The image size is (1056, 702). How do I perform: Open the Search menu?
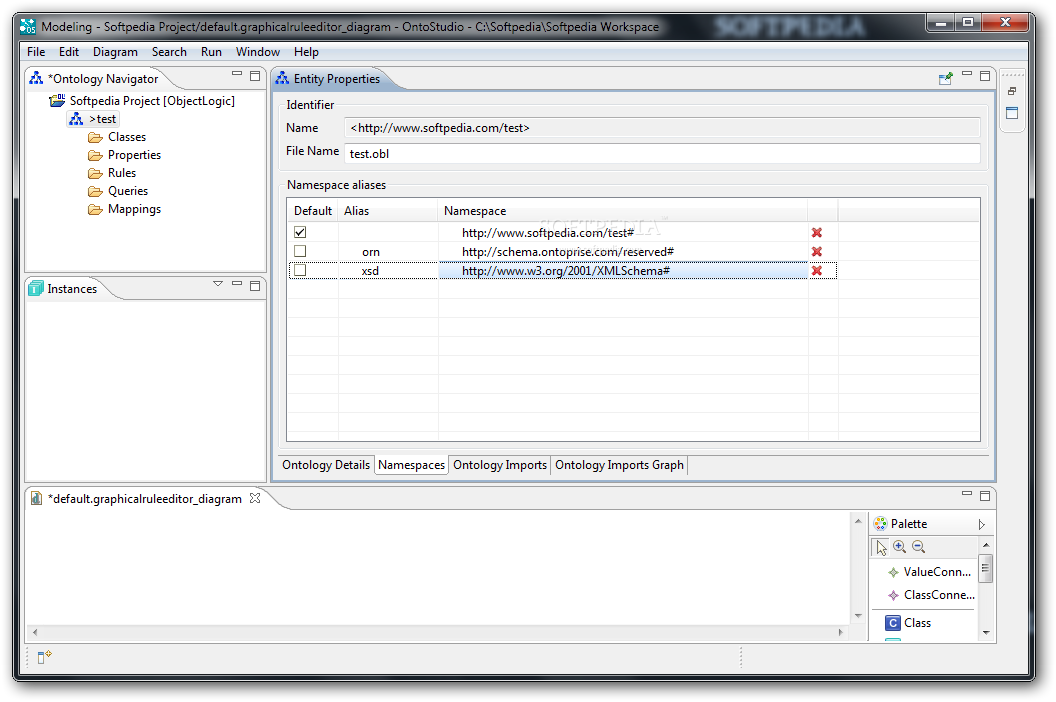click(169, 52)
